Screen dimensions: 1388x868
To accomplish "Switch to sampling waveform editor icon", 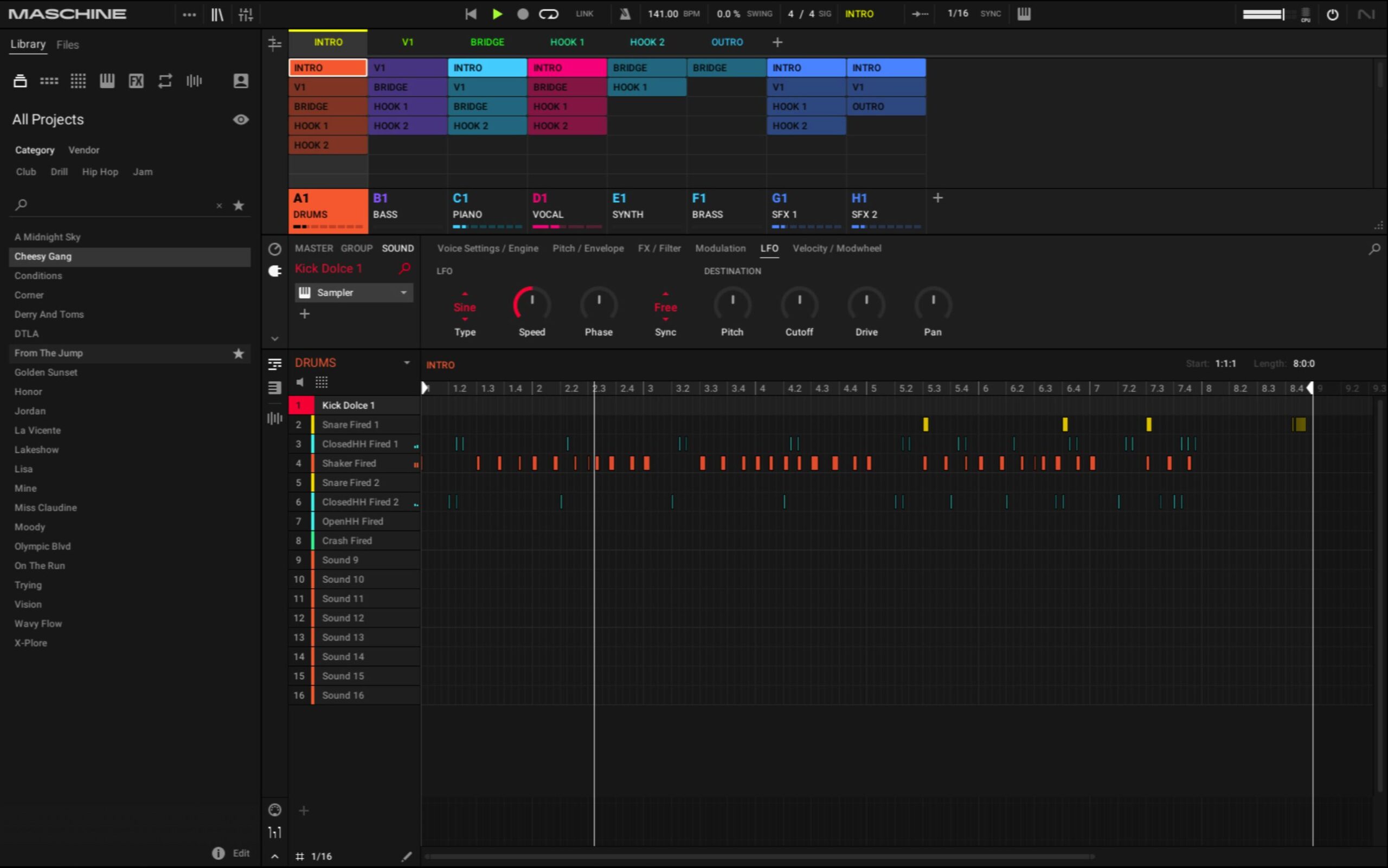I will point(275,419).
